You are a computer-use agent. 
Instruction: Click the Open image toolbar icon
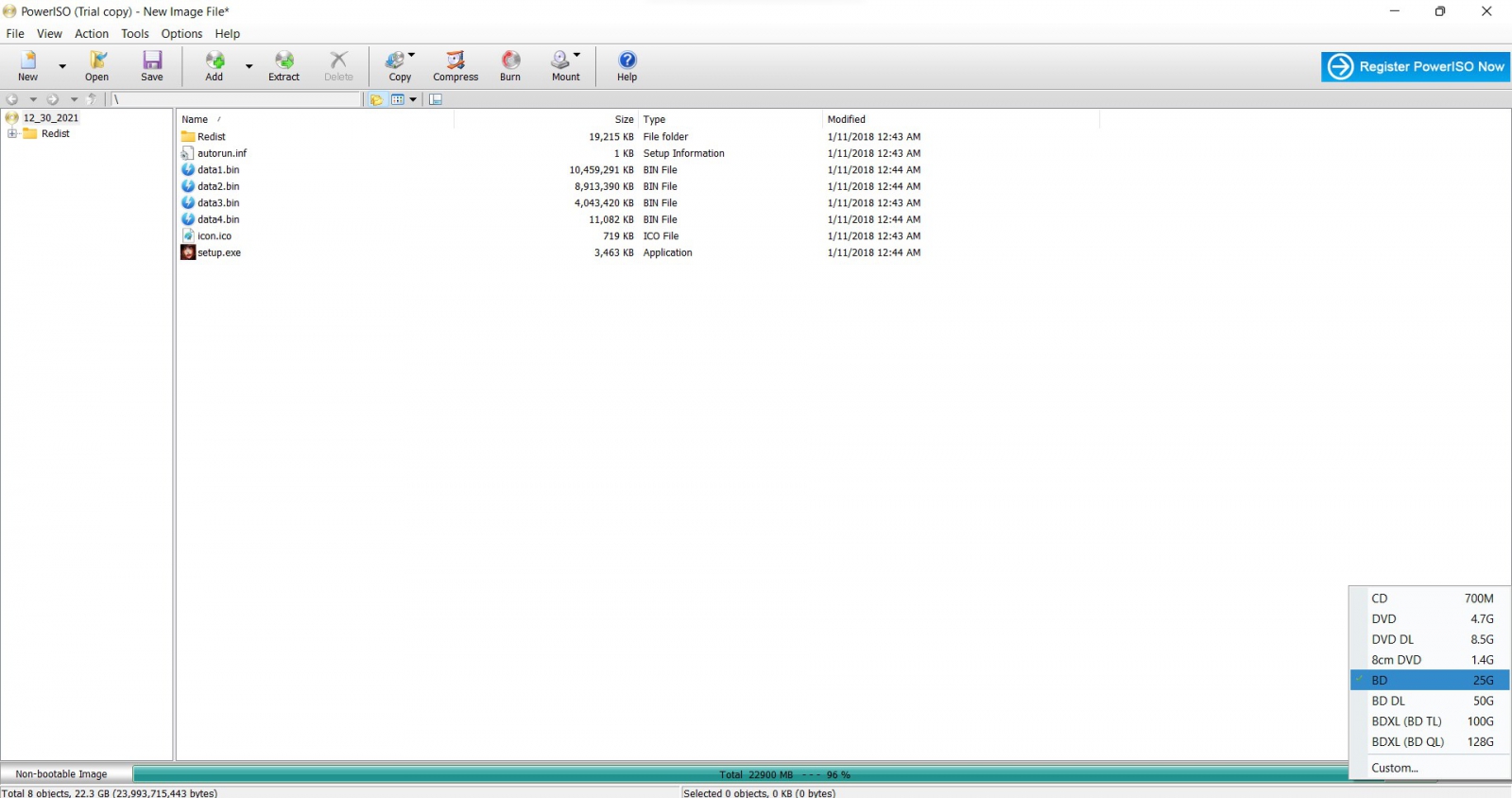click(96, 66)
